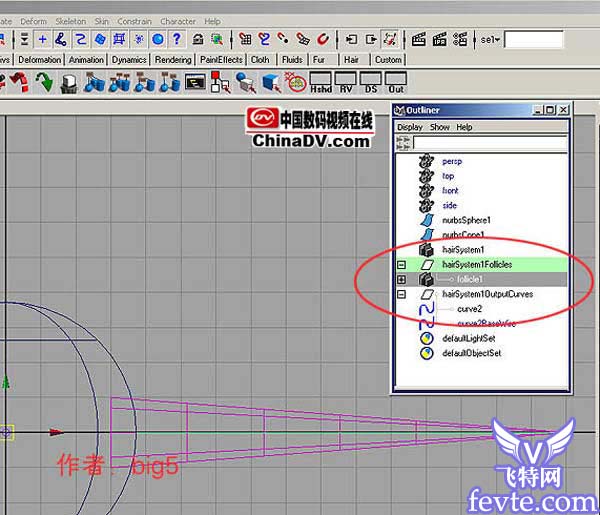The image size is (600, 515).
Task: Switch to the Rendering shelf tab
Action: click(x=173, y=60)
